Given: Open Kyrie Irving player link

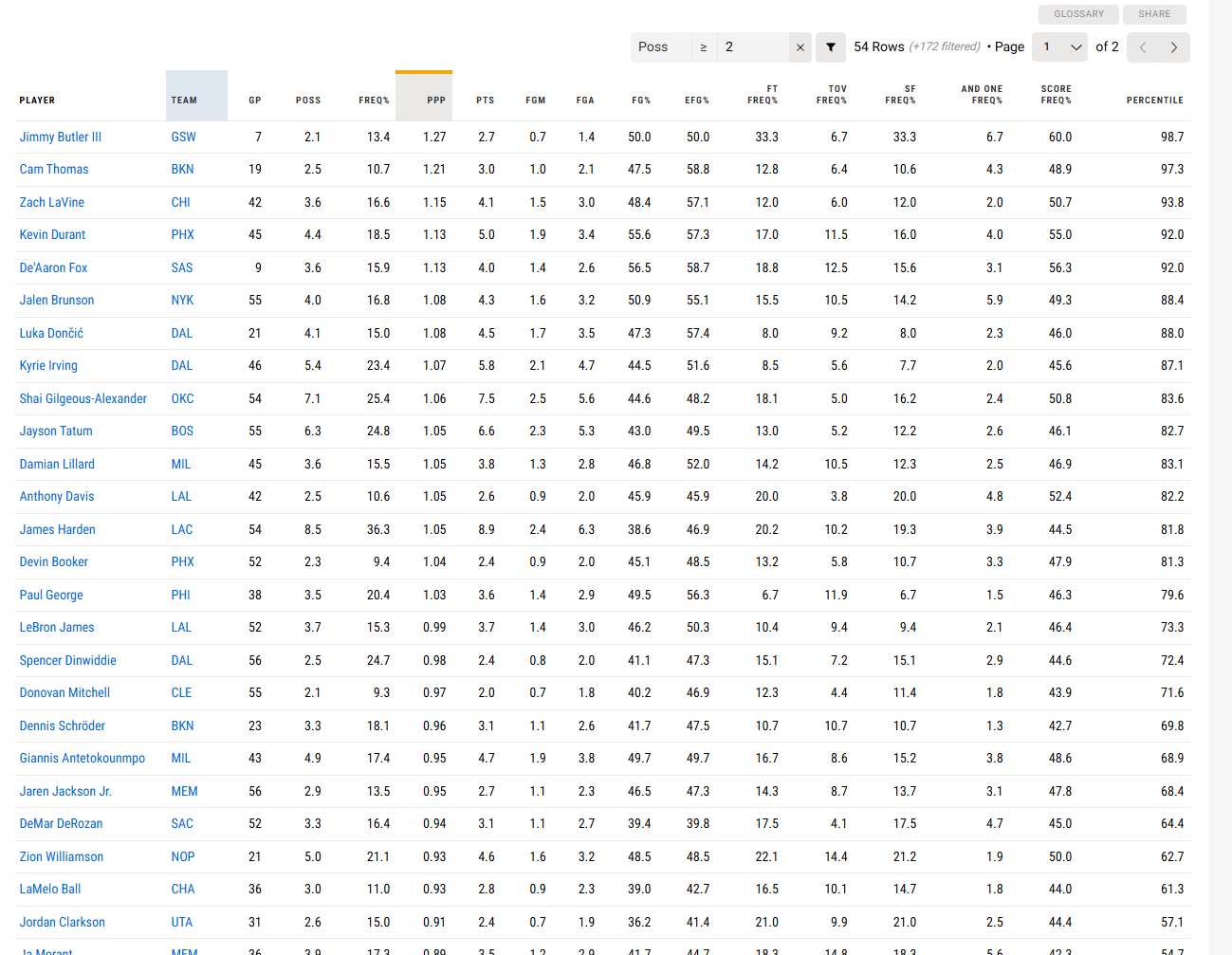Looking at the screenshot, I should [x=48, y=366].
